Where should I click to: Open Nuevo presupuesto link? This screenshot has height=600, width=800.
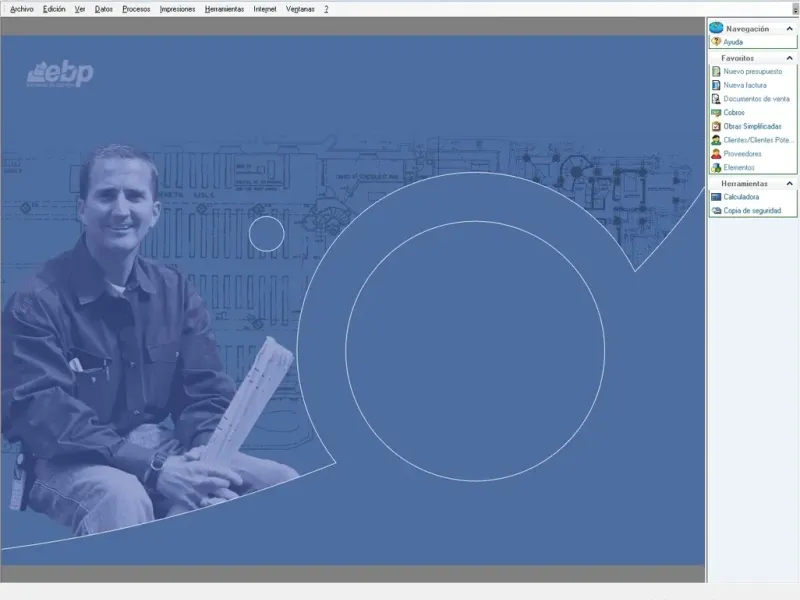(x=753, y=71)
